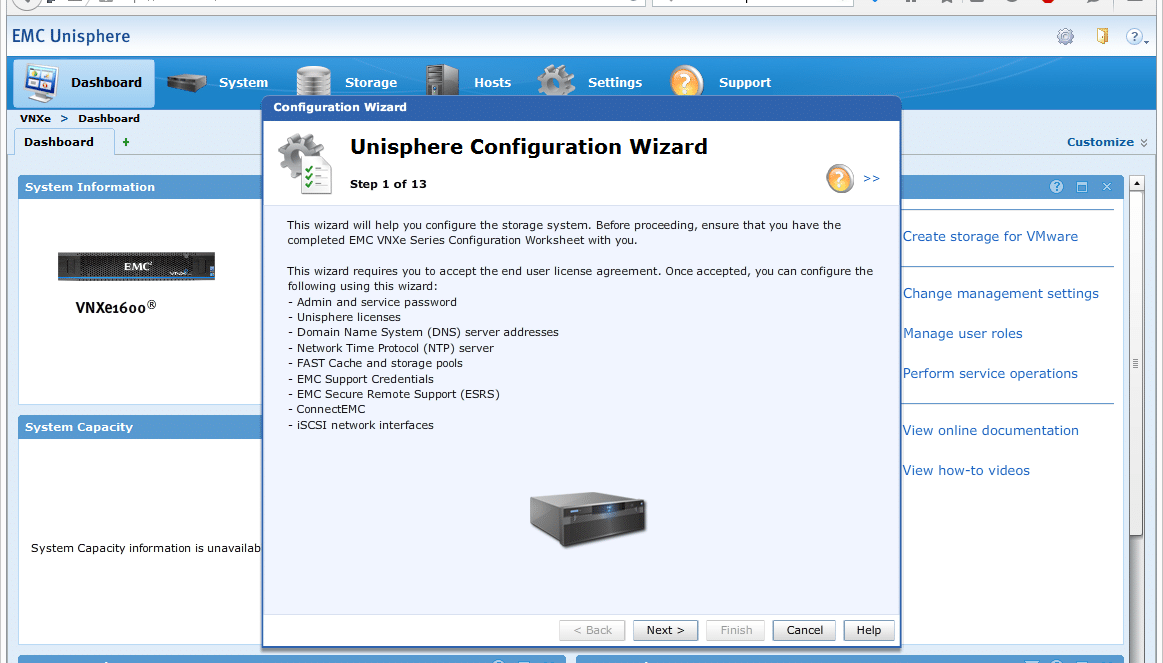
Task: Click "iSCSI network interfaces" list line
Action: tap(360, 426)
